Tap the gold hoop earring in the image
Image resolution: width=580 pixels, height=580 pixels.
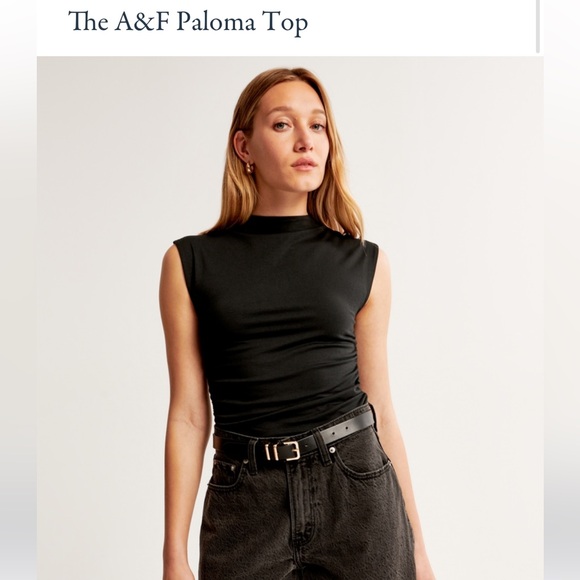point(249,168)
